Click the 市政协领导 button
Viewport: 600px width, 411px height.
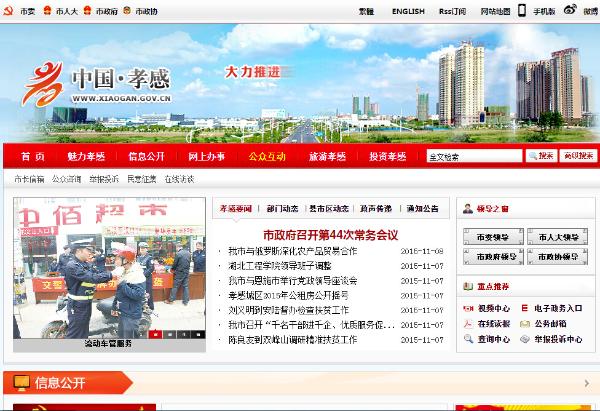(x=558, y=256)
